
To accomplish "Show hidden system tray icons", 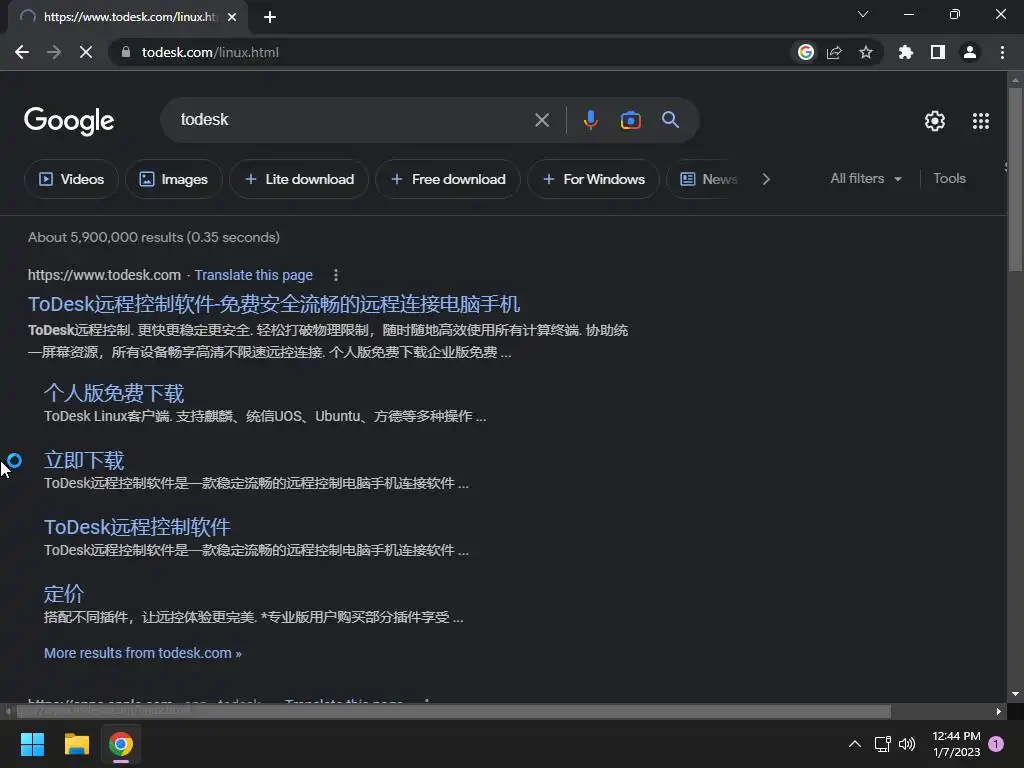I will pos(854,744).
